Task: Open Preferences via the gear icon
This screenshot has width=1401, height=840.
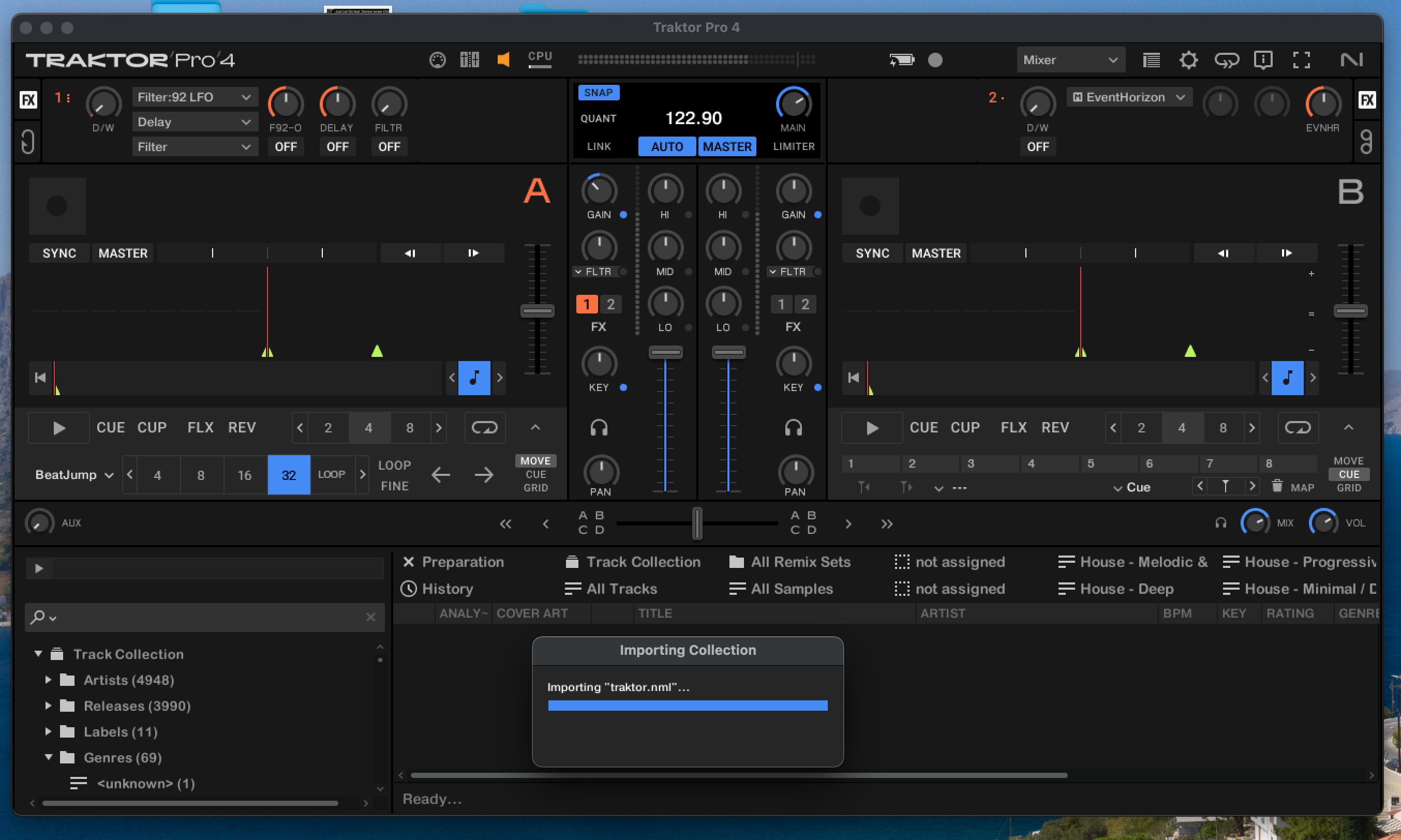Action: [1188, 60]
